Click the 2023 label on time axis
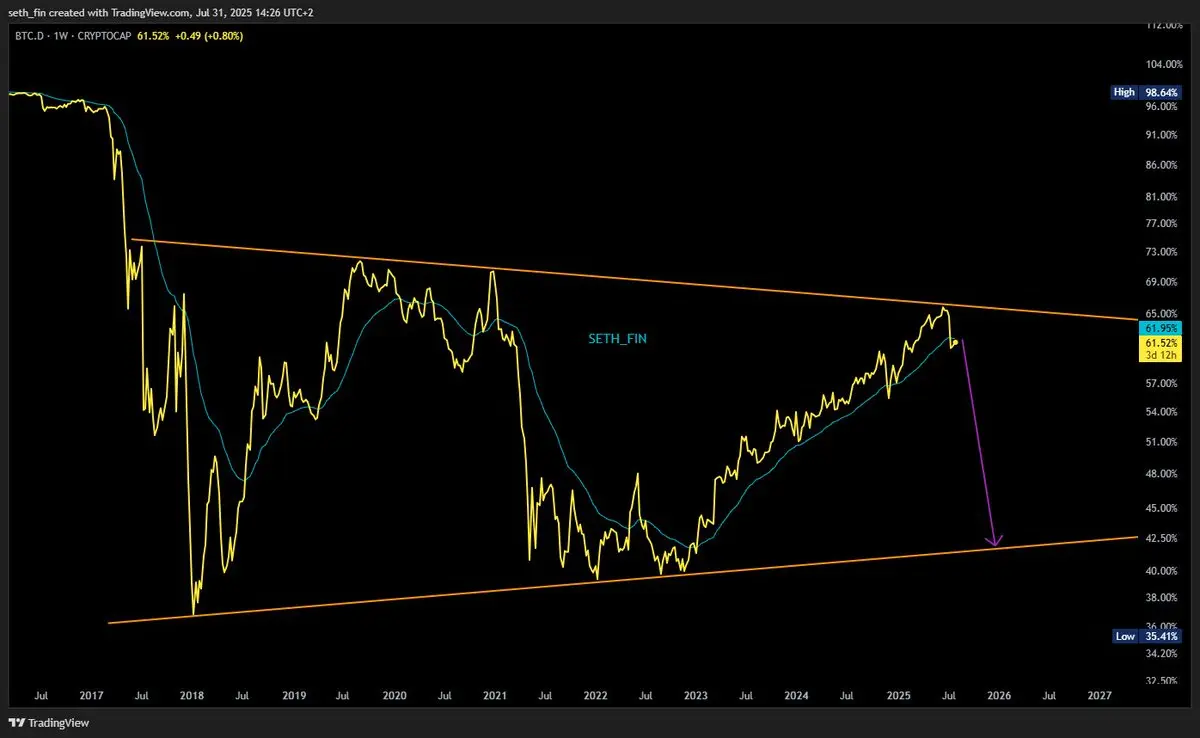 [696, 694]
